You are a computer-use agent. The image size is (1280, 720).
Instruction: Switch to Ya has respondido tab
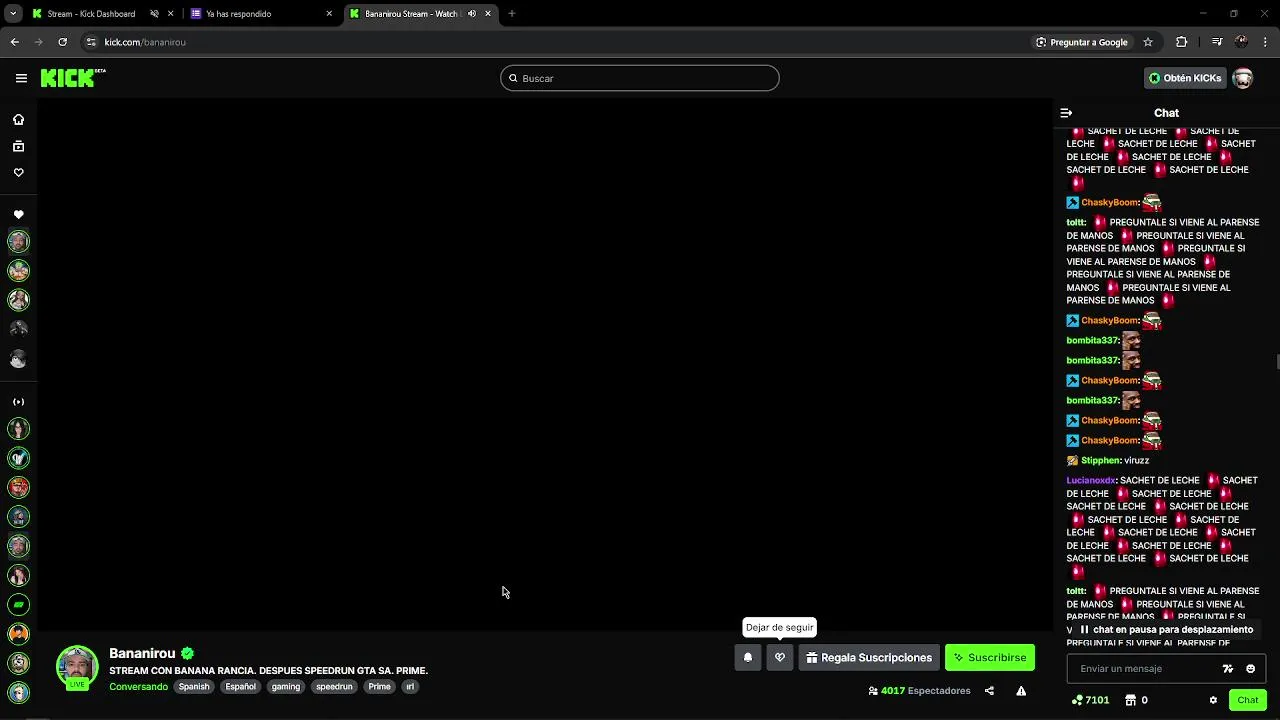click(x=260, y=14)
